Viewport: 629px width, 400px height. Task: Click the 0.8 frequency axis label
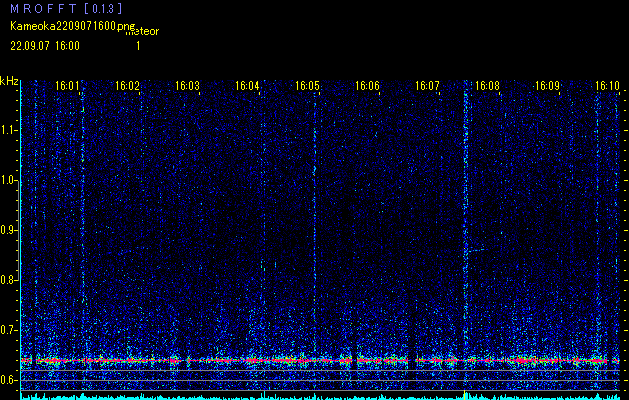[9, 280]
